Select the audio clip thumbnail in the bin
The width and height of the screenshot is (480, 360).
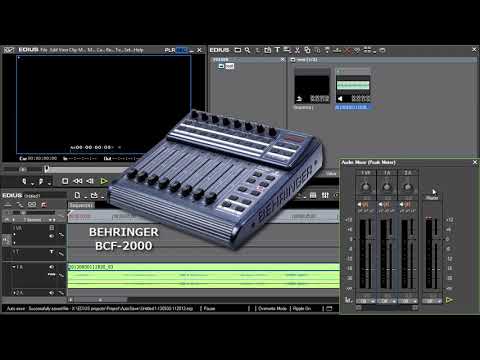(x=353, y=89)
